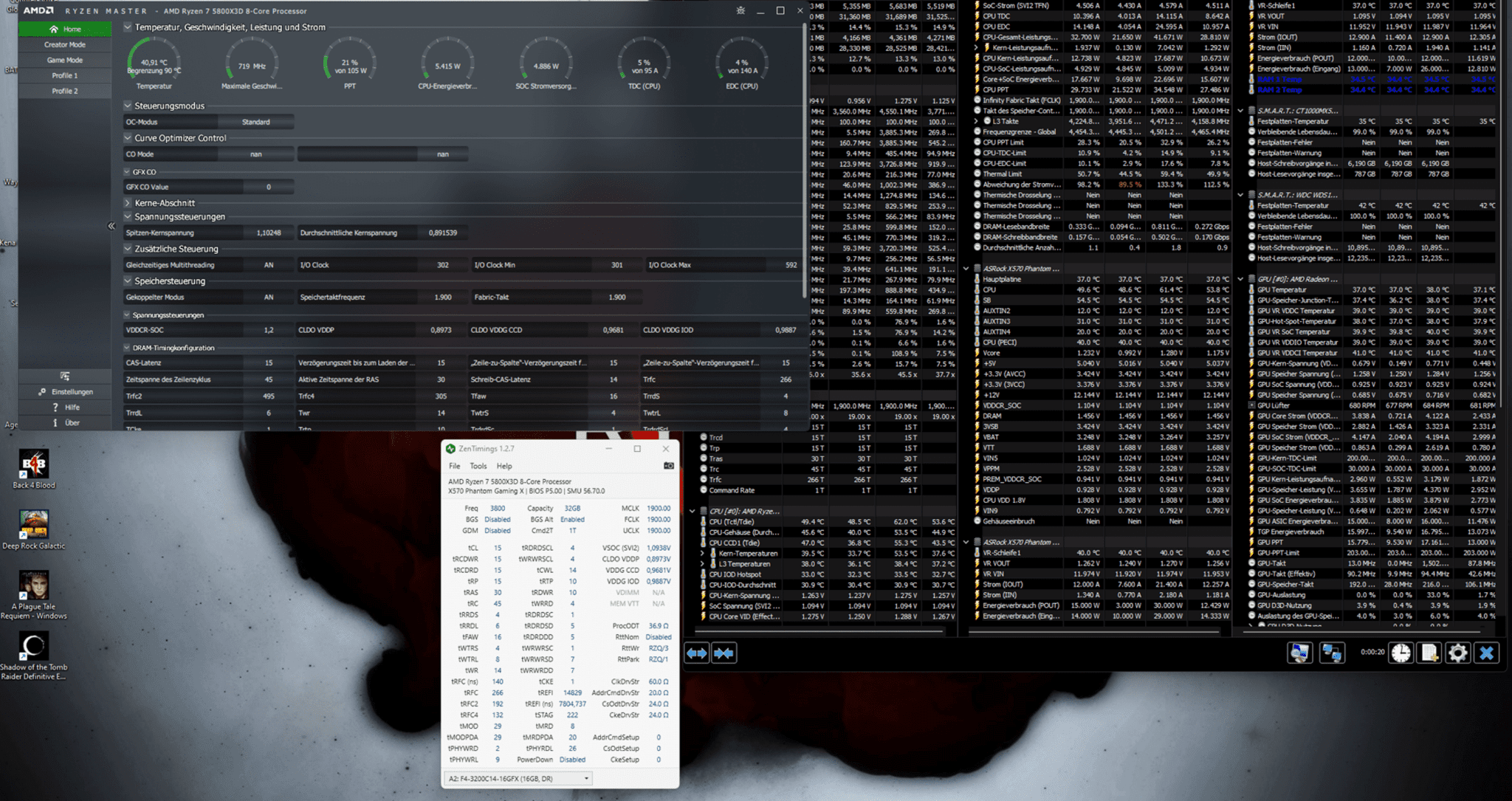Expand Kern-Temperaturen row in HWiNFO
The width and height of the screenshot is (1512, 801).
point(702,553)
